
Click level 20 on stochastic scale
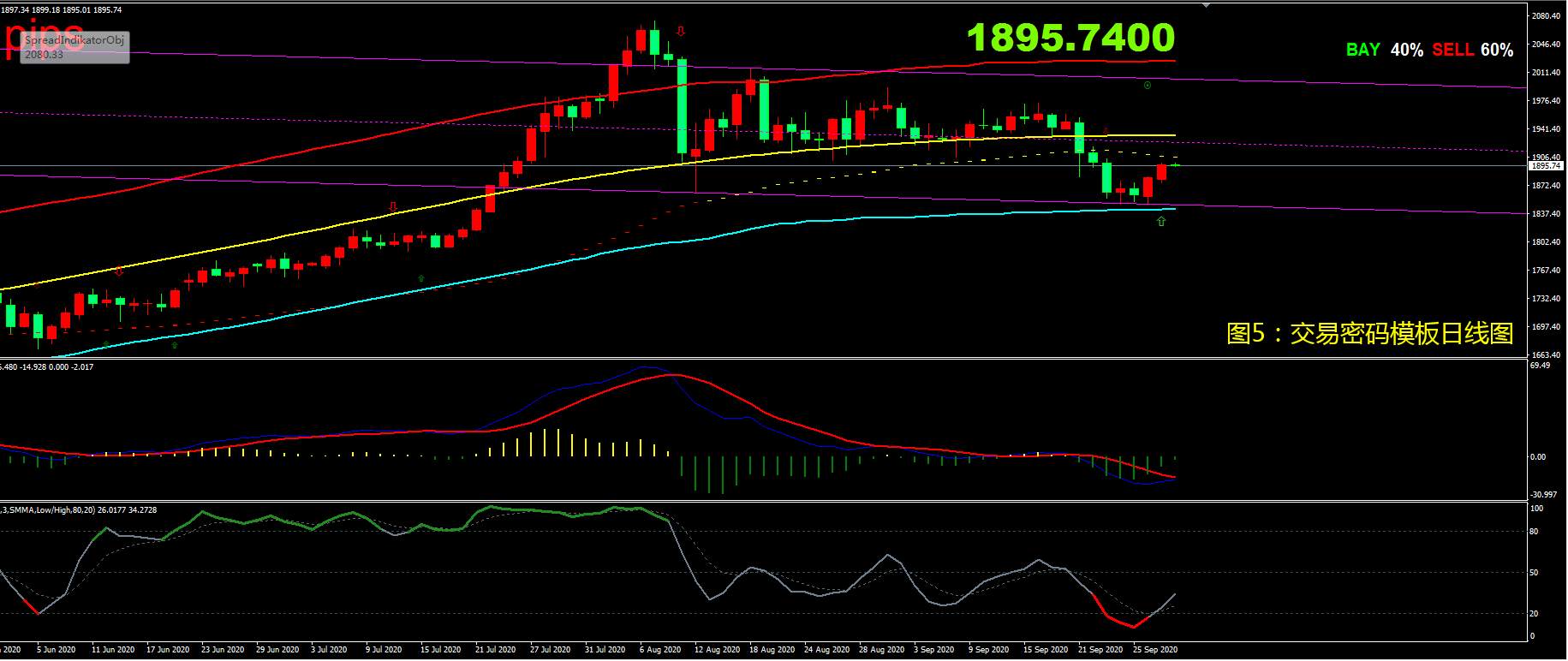(x=1534, y=614)
